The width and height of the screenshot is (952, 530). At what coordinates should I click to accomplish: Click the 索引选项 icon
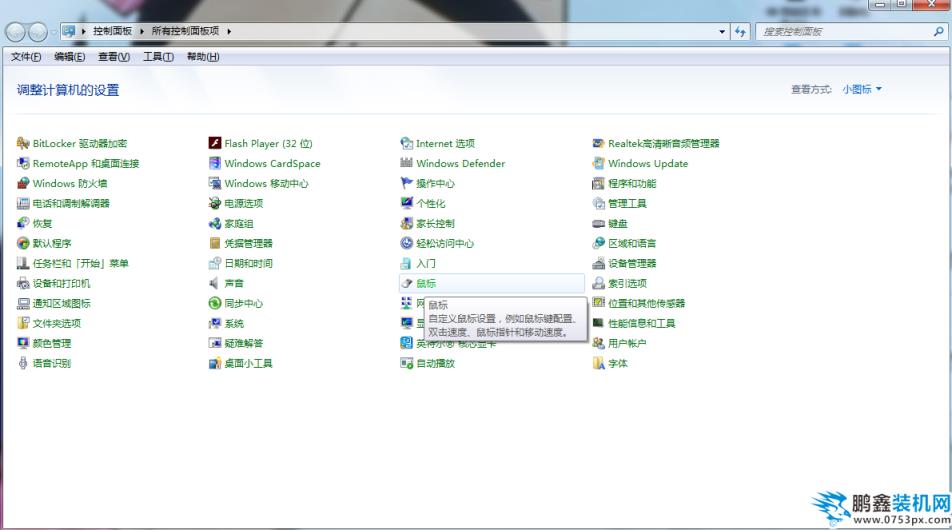(599, 284)
